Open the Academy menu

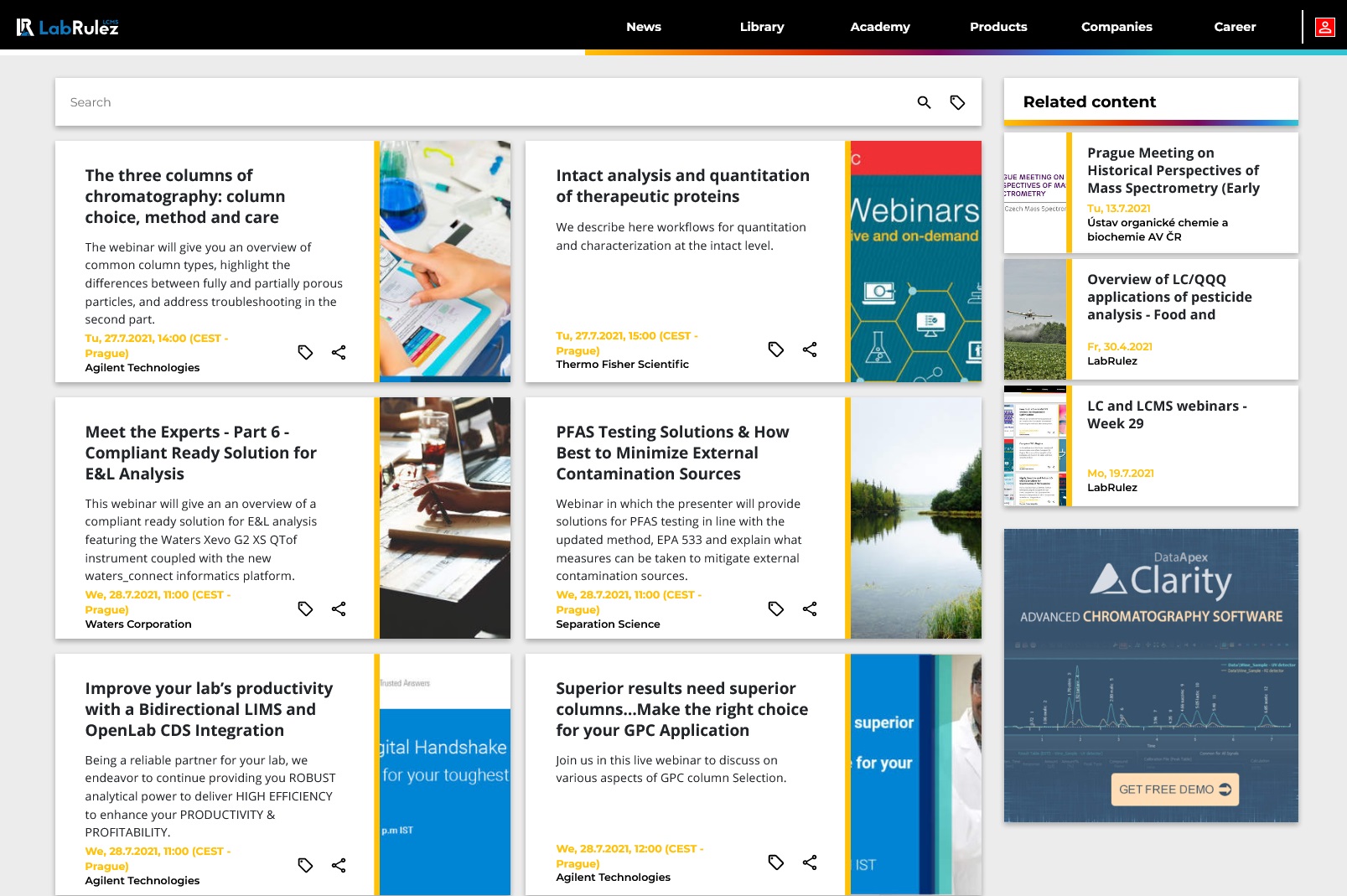click(x=880, y=27)
